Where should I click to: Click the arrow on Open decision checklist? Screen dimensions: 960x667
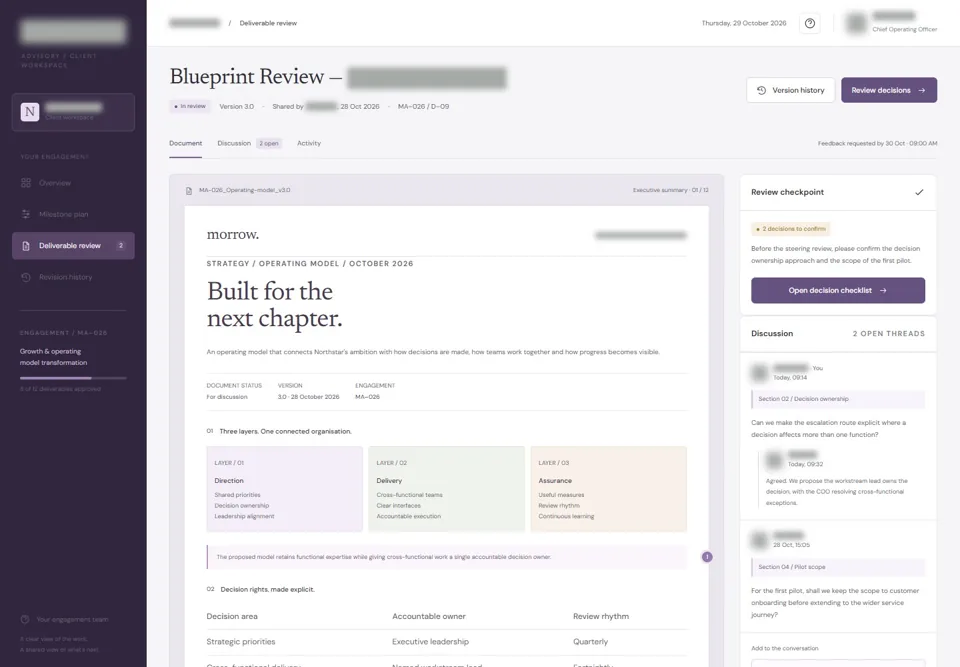point(883,290)
